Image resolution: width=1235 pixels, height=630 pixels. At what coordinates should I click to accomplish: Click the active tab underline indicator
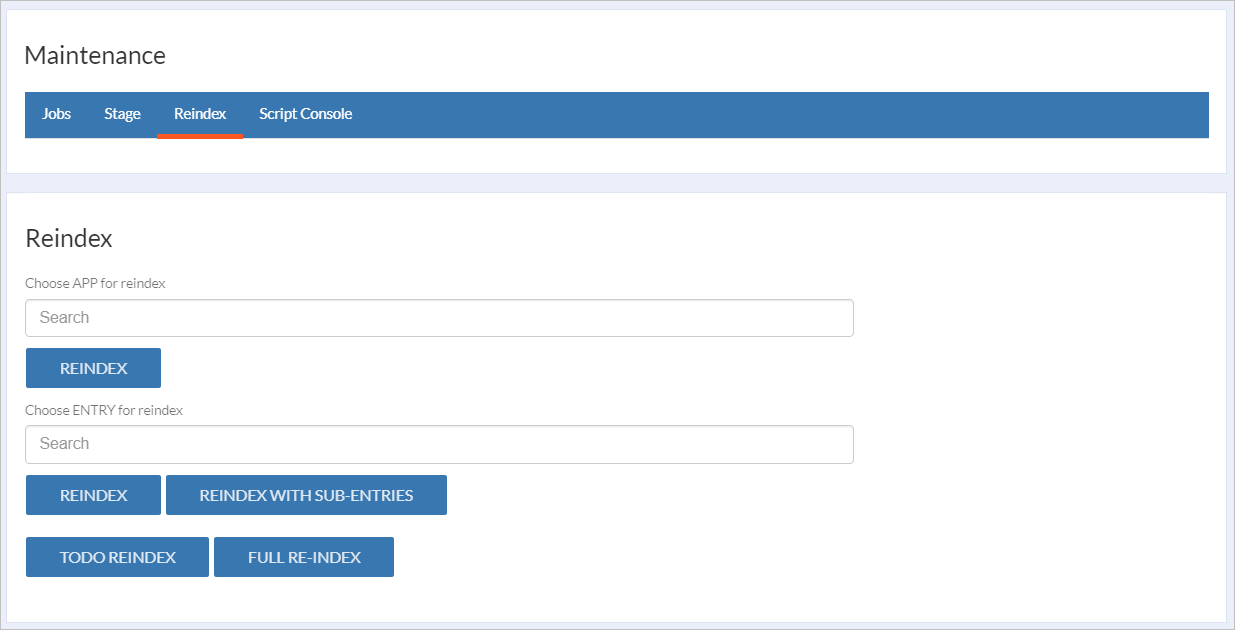(199, 133)
